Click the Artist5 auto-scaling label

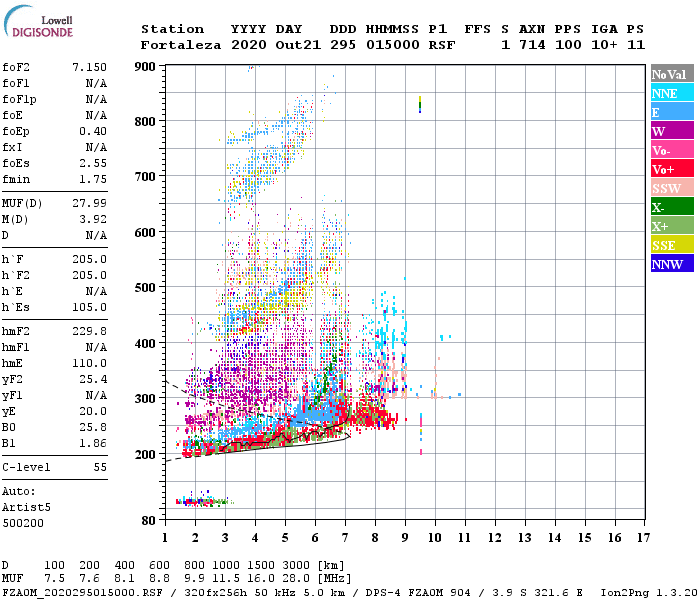point(26,508)
